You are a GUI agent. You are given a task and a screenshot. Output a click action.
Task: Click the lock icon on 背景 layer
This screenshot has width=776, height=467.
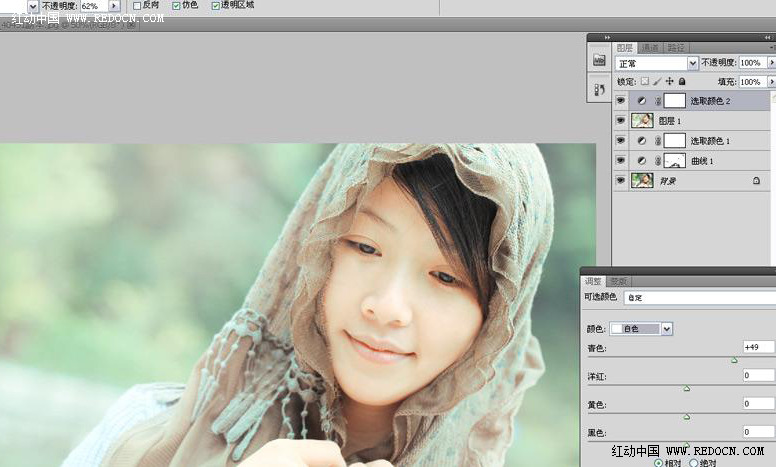click(756, 181)
